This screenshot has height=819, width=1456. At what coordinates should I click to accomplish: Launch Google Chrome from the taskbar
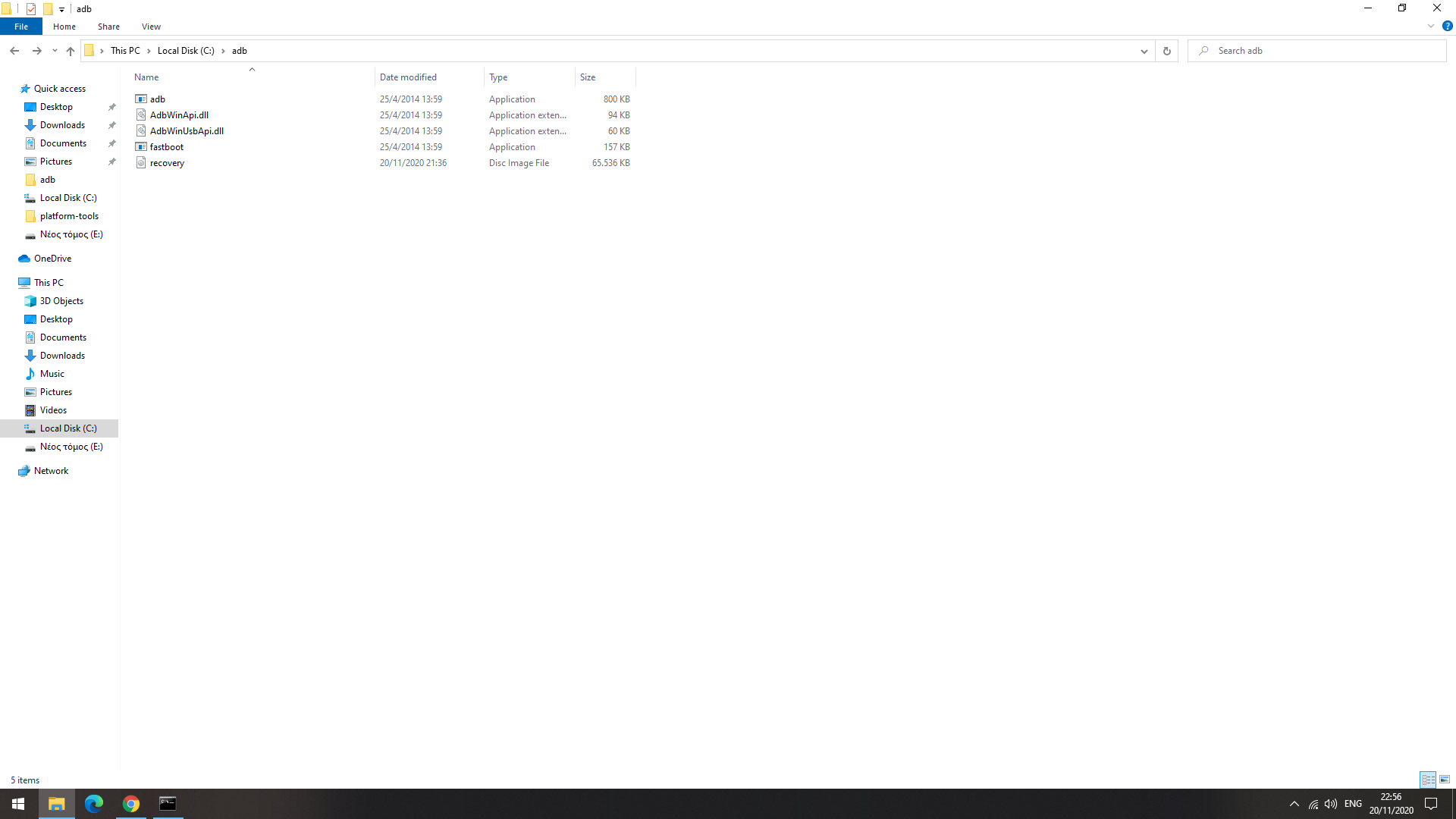point(131,804)
